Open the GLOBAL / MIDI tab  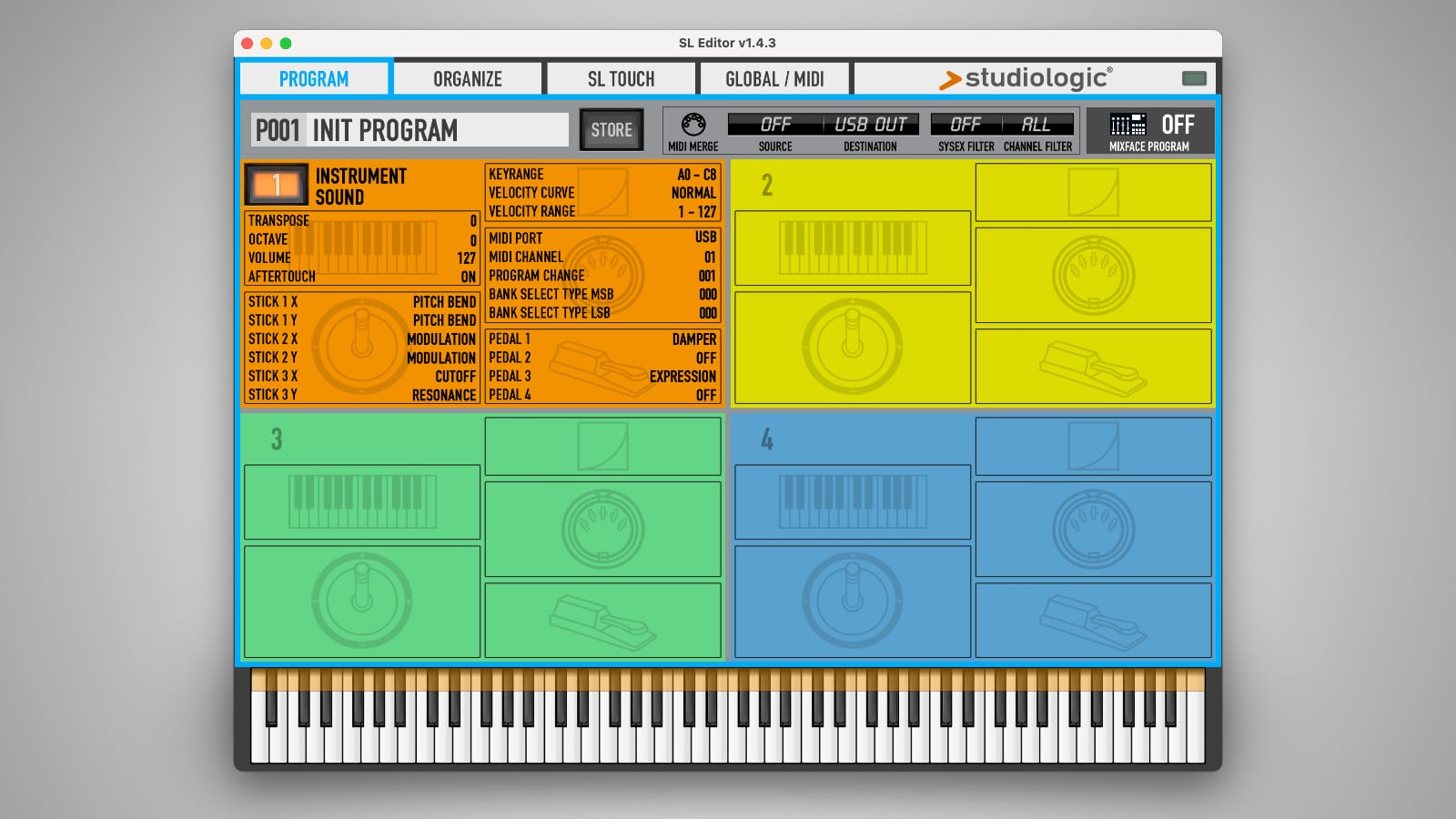pyautogui.click(x=774, y=78)
